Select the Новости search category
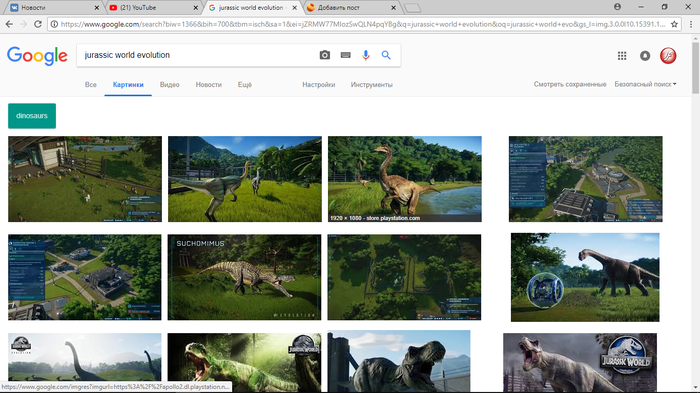 point(208,84)
